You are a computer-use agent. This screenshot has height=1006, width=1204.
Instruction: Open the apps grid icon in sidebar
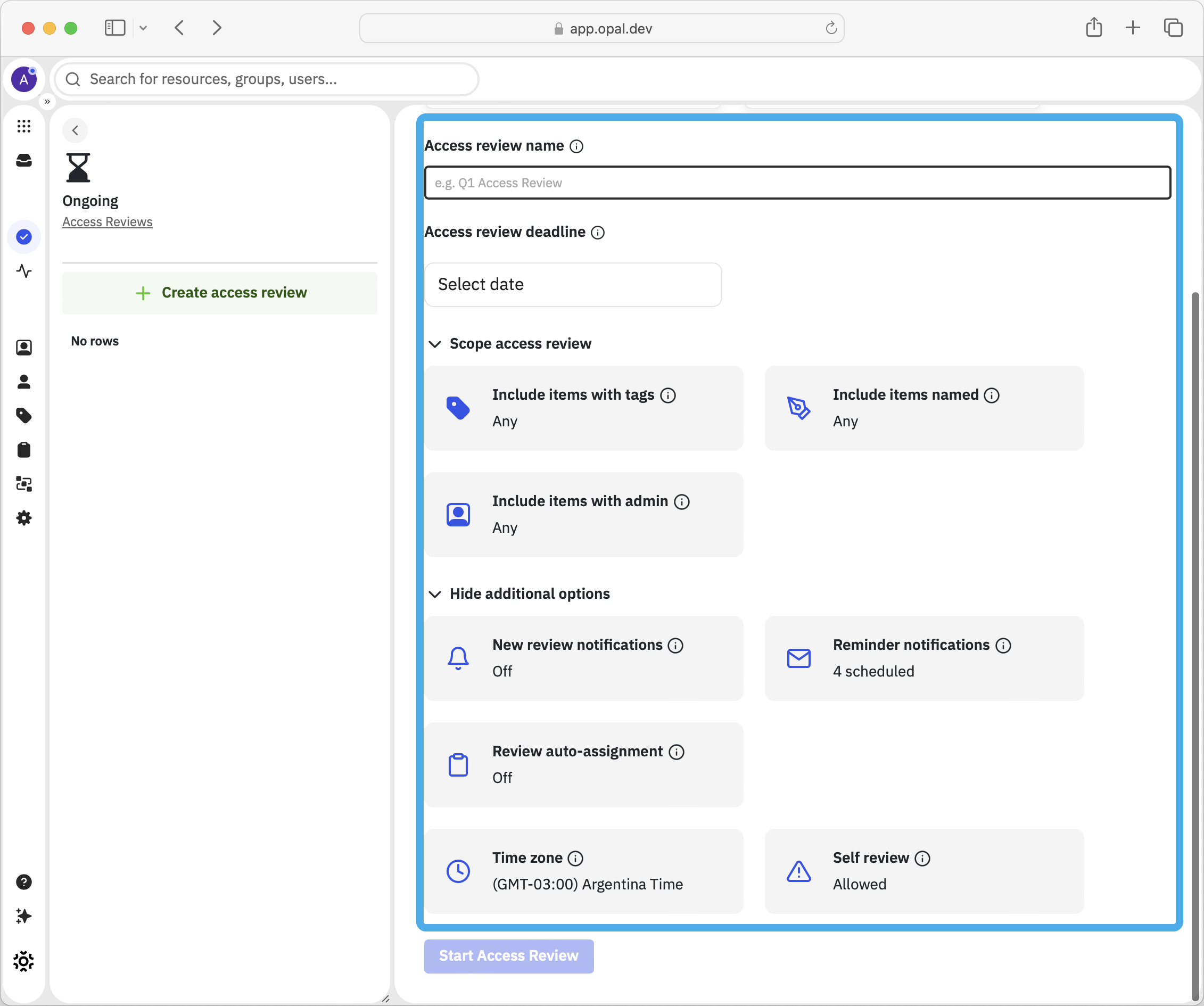[23, 126]
